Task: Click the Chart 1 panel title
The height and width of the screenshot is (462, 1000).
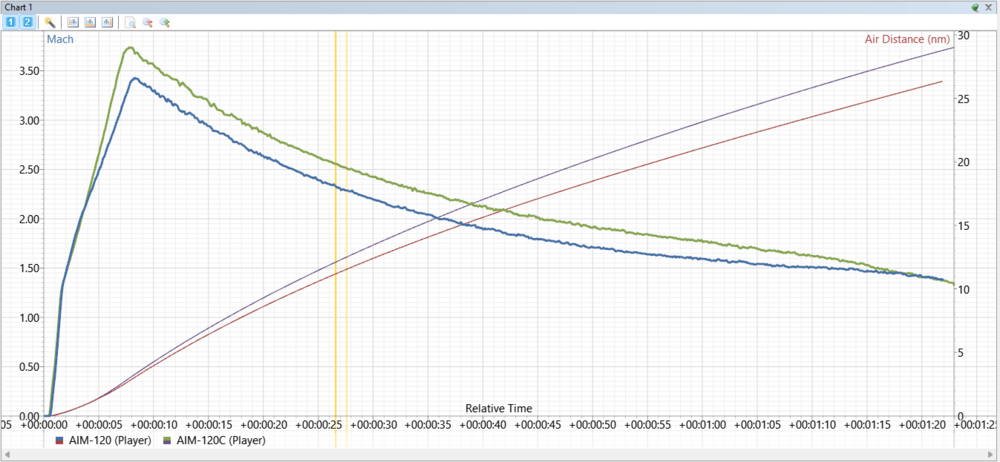Action: pos(17,7)
